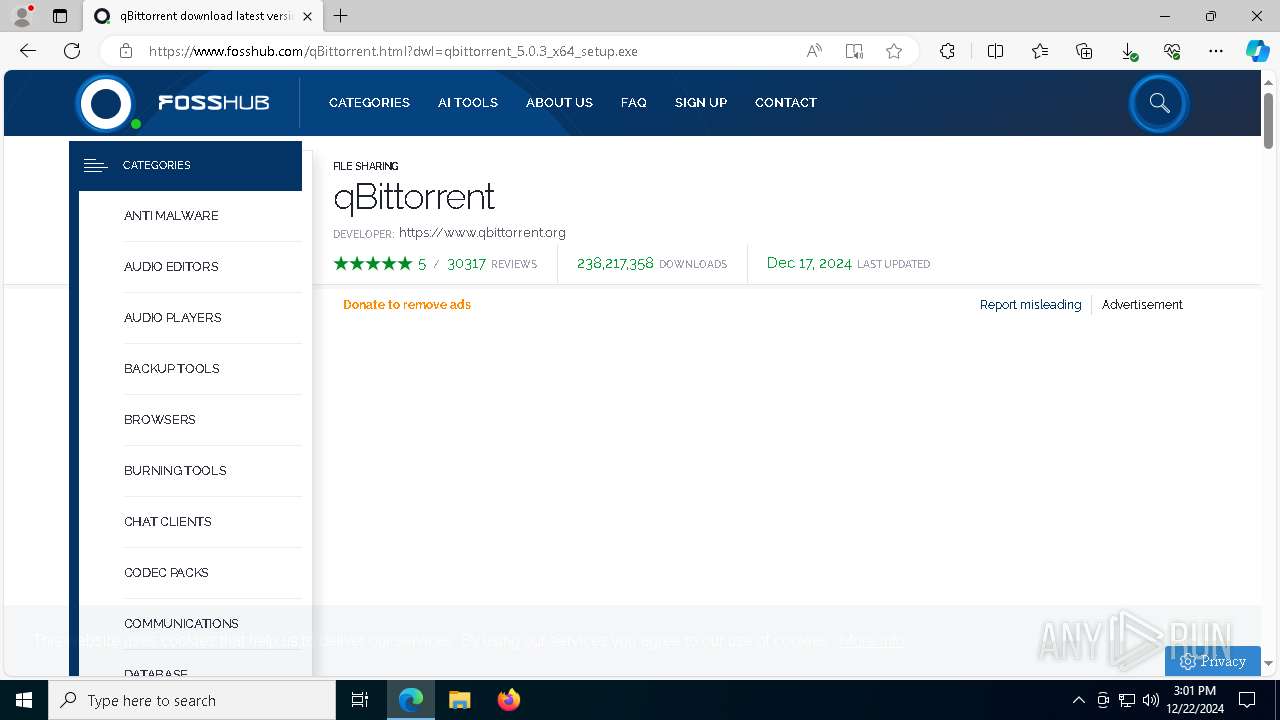This screenshot has height=720, width=1280.
Task: Toggle split screen view
Action: (x=995, y=51)
